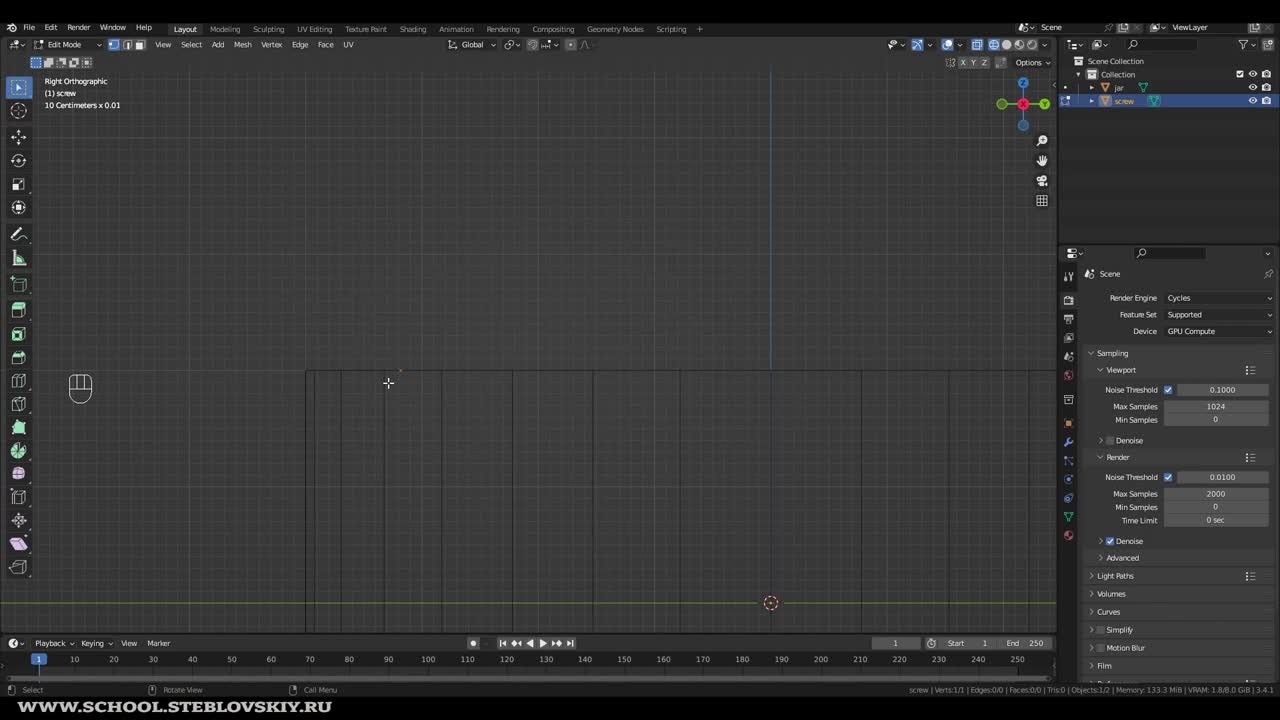Enable face select mode
The width and height of the screenshot is (1280, 720).
tap(140, 44)
